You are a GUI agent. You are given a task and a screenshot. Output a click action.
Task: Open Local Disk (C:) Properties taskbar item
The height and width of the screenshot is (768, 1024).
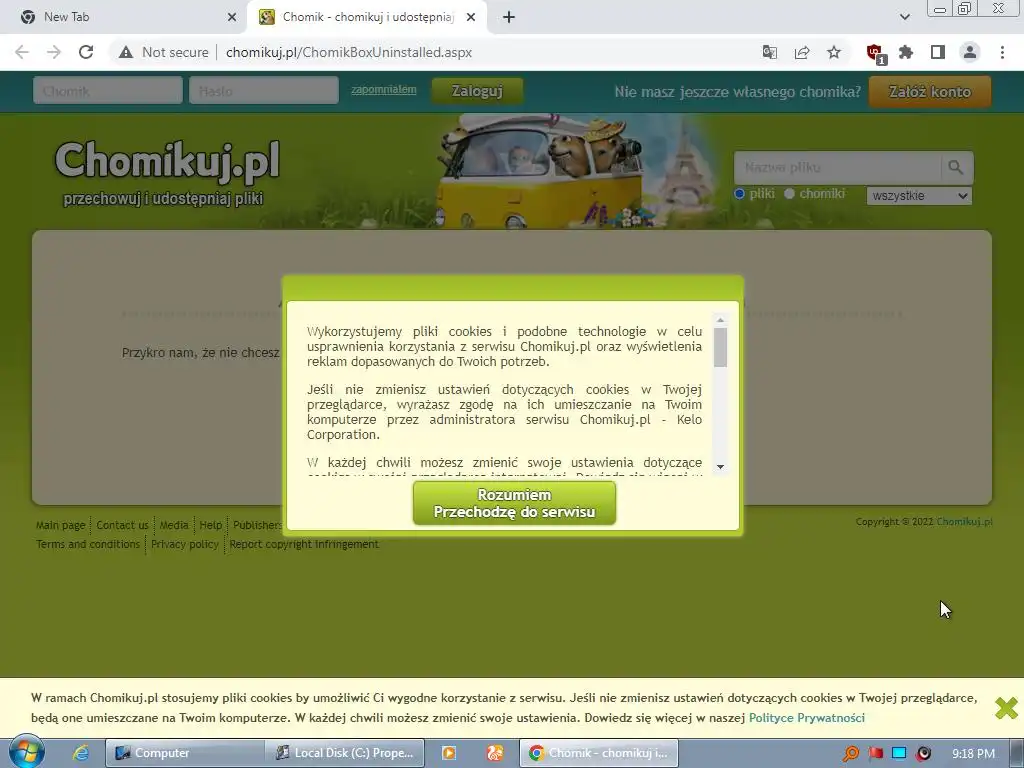[345, 753]
